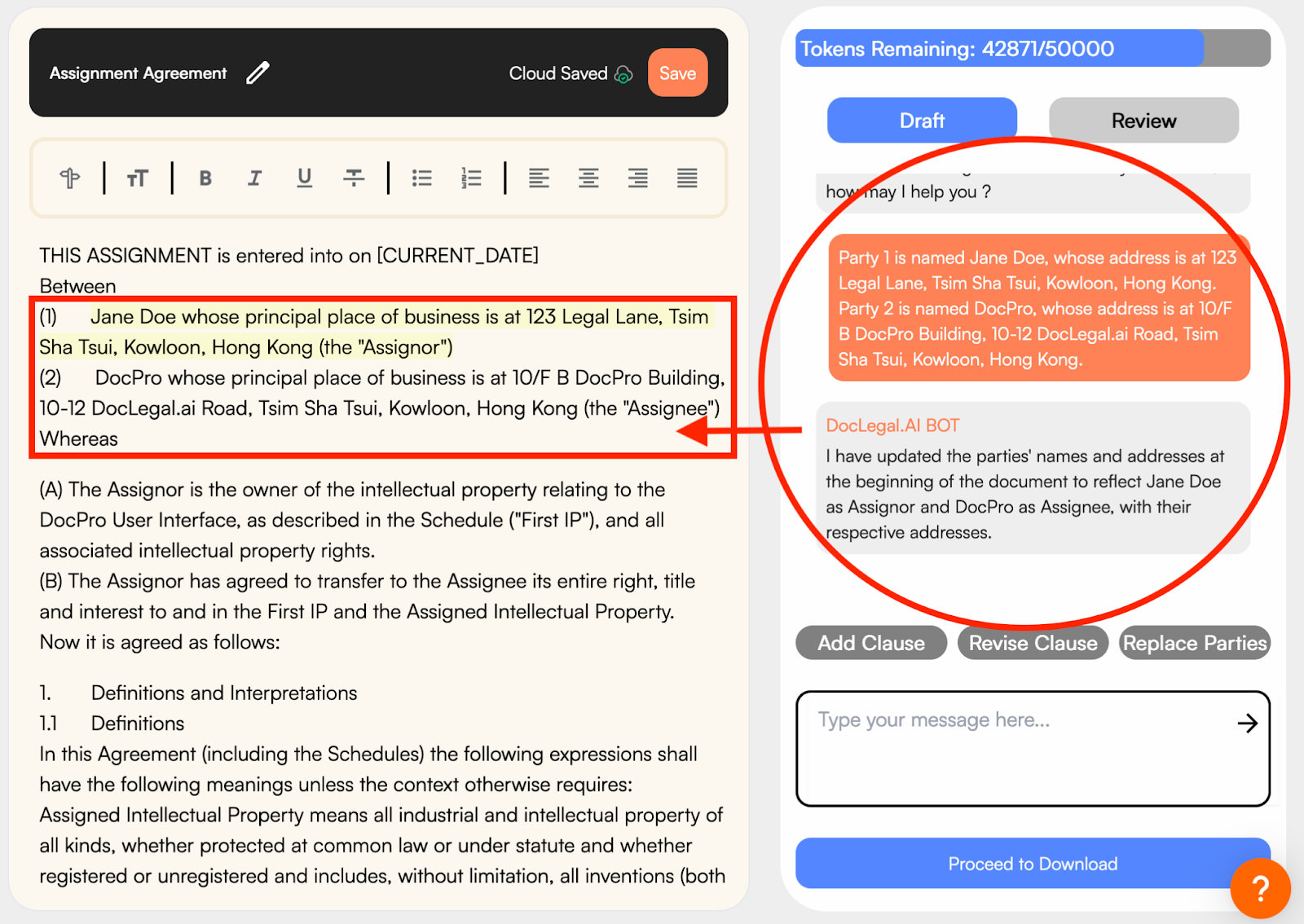This screenshot has width=1304, height=924.
Task: Switch to the Draft tab
Action: coord(922,121)
